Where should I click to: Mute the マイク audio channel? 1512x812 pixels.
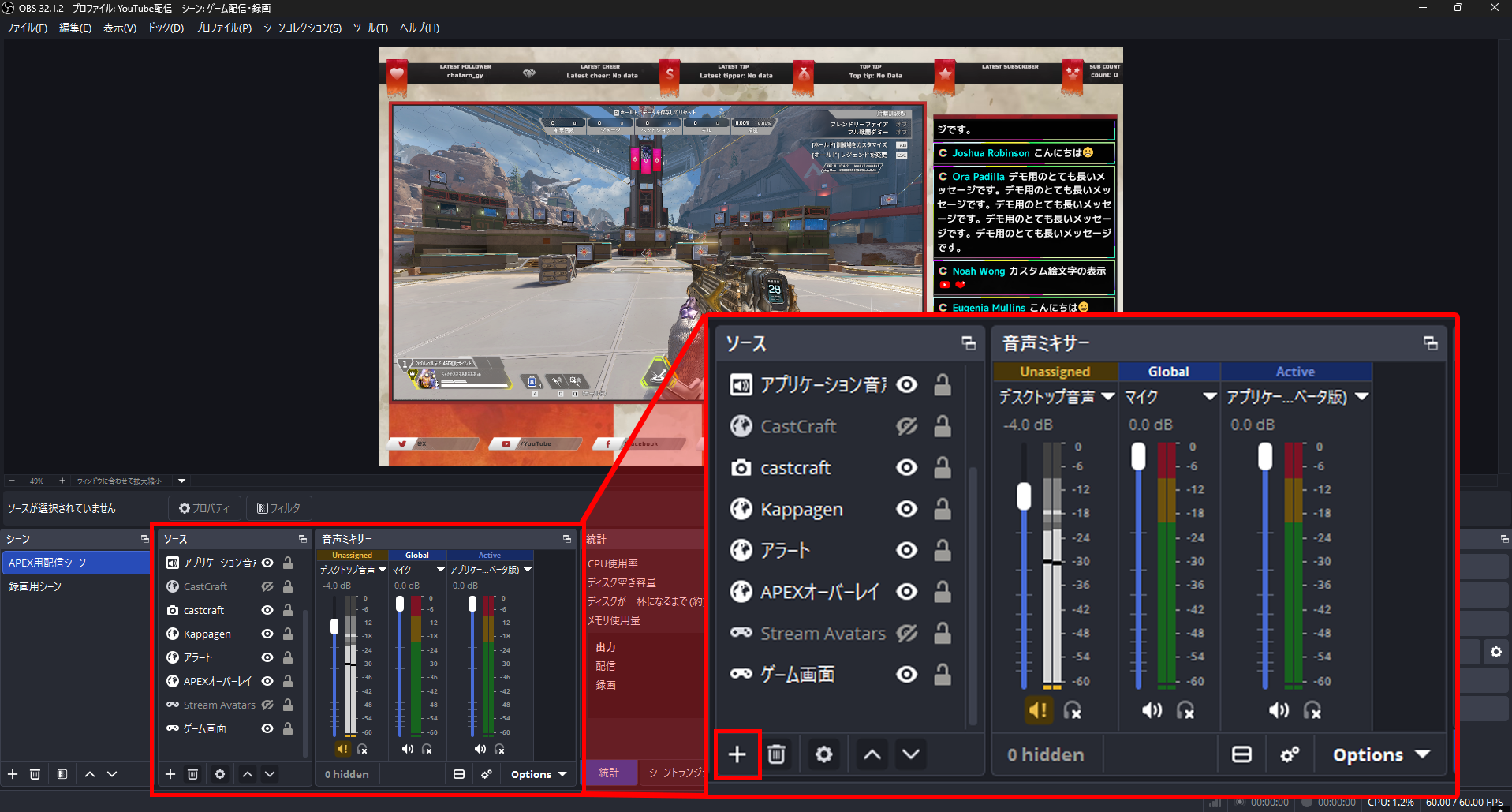pos(407,748)
